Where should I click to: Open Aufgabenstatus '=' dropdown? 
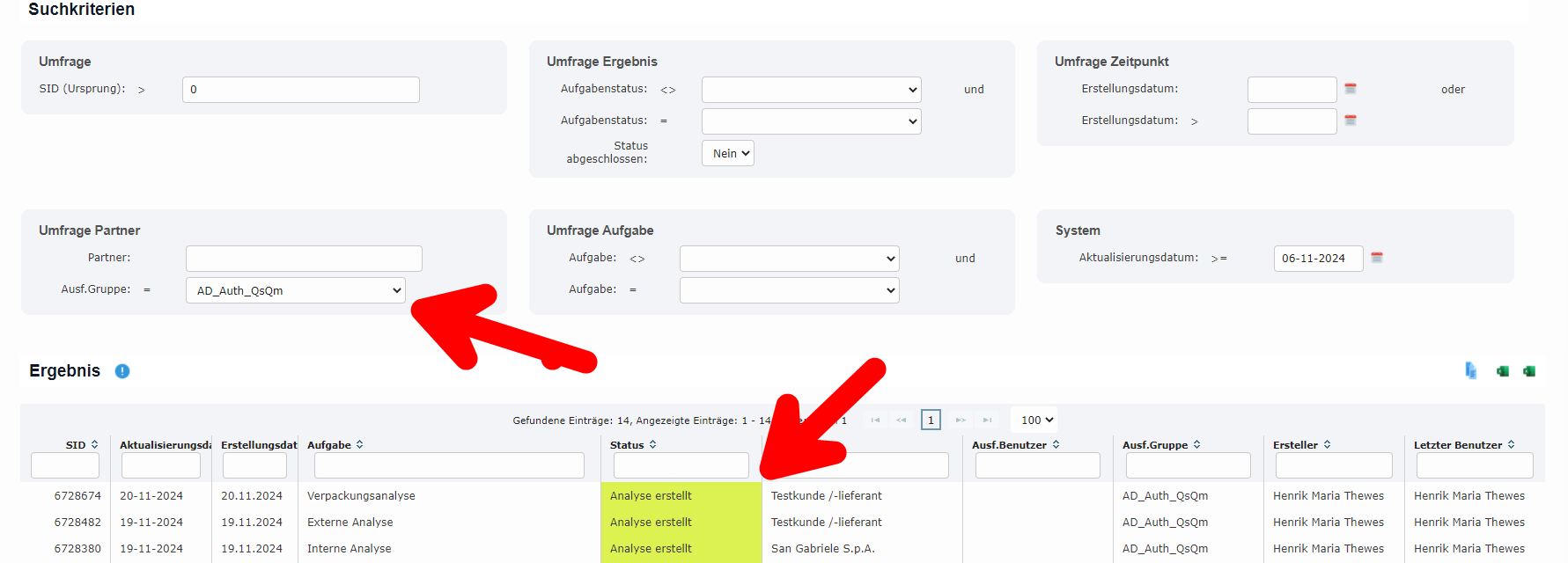[x=811, y=121]
